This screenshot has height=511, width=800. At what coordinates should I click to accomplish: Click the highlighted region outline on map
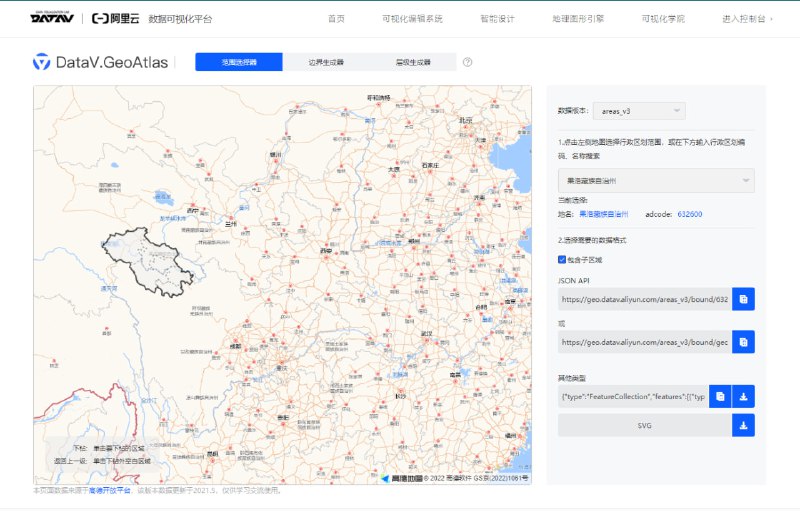[x=147, y=261]
